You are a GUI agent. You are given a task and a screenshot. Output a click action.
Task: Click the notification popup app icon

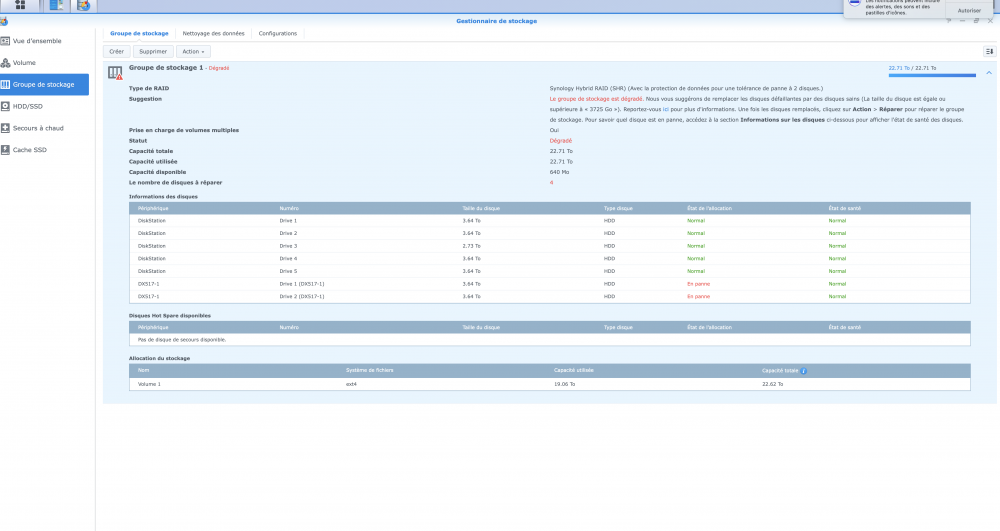(x=855, y=3)
